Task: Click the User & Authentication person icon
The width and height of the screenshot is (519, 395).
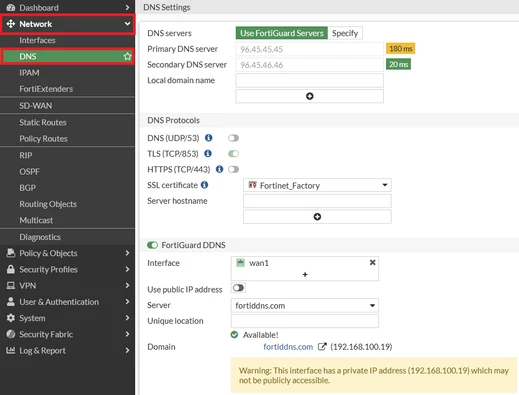Action: point(11,302)
